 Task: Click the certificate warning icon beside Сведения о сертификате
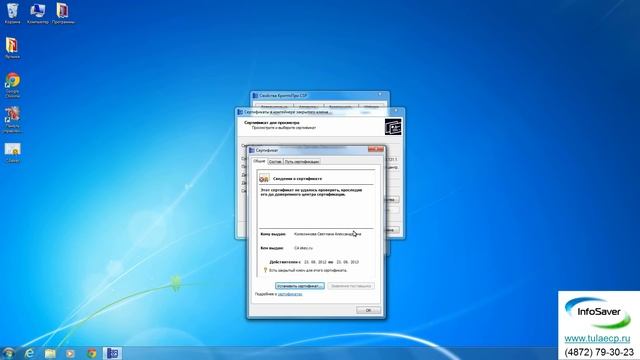coord(264,178)
